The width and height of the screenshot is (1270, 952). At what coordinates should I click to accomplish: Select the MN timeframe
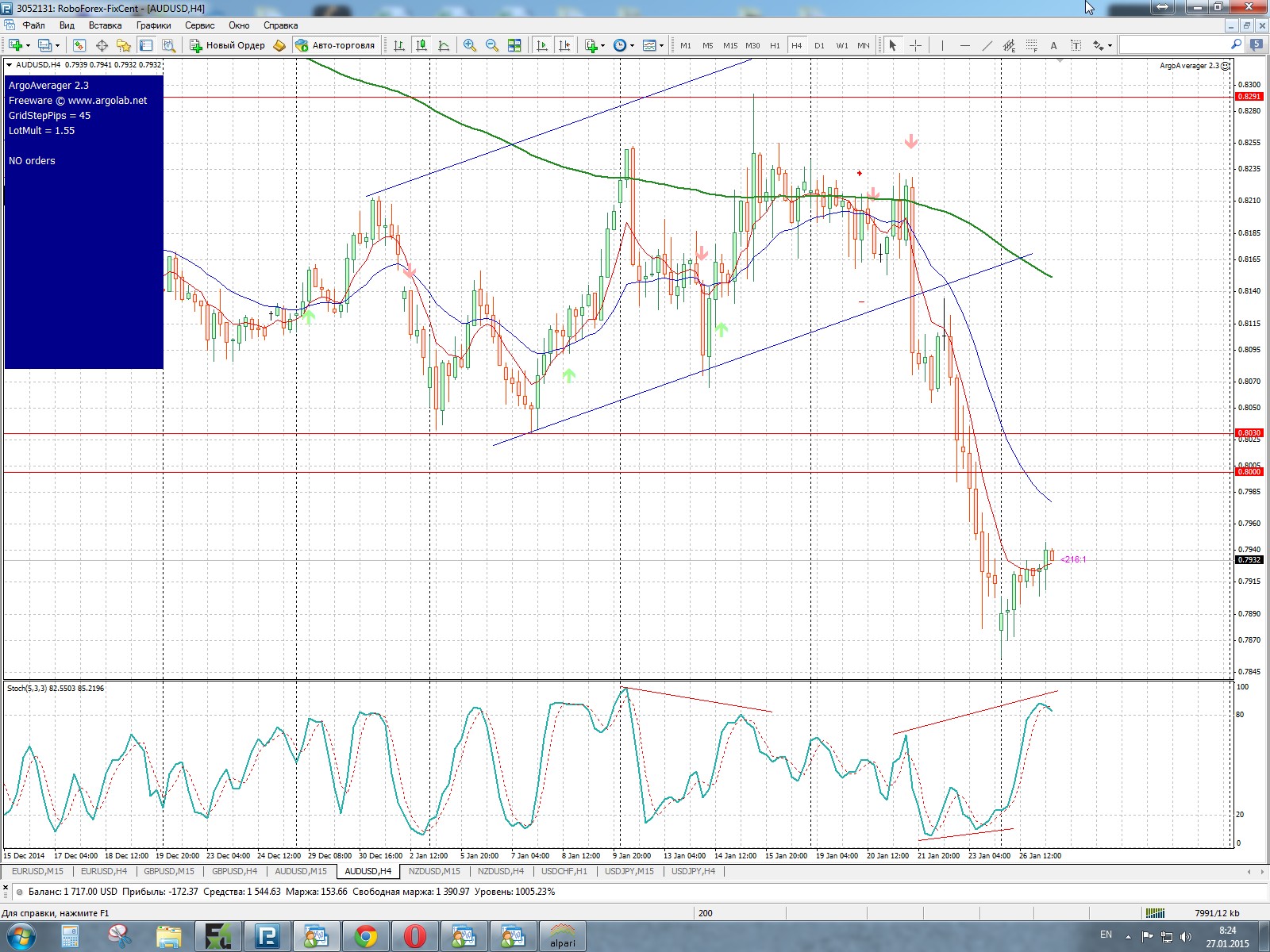click(864, 45)
